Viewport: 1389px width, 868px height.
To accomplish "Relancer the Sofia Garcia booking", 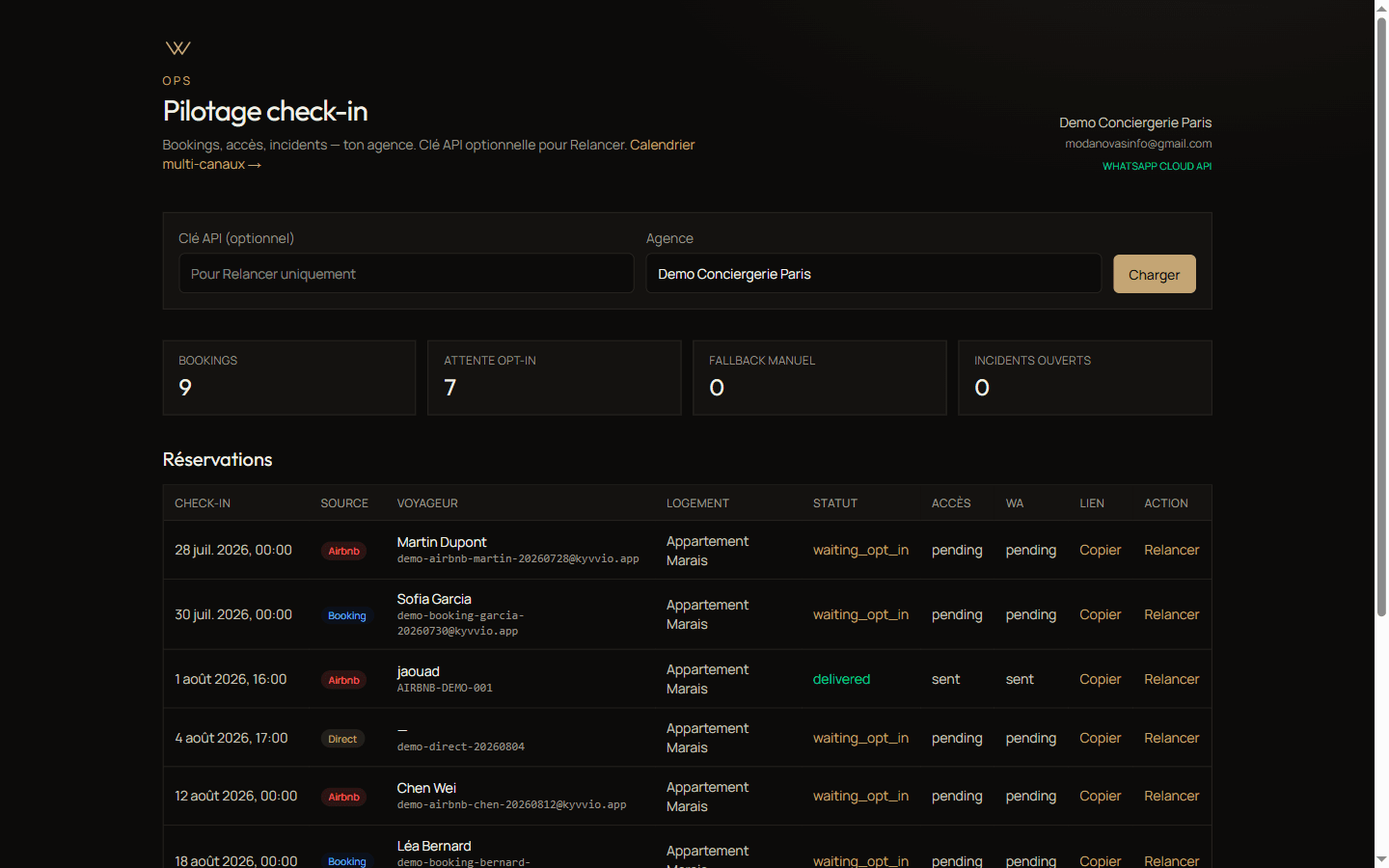I will [x=1171, y=614].
